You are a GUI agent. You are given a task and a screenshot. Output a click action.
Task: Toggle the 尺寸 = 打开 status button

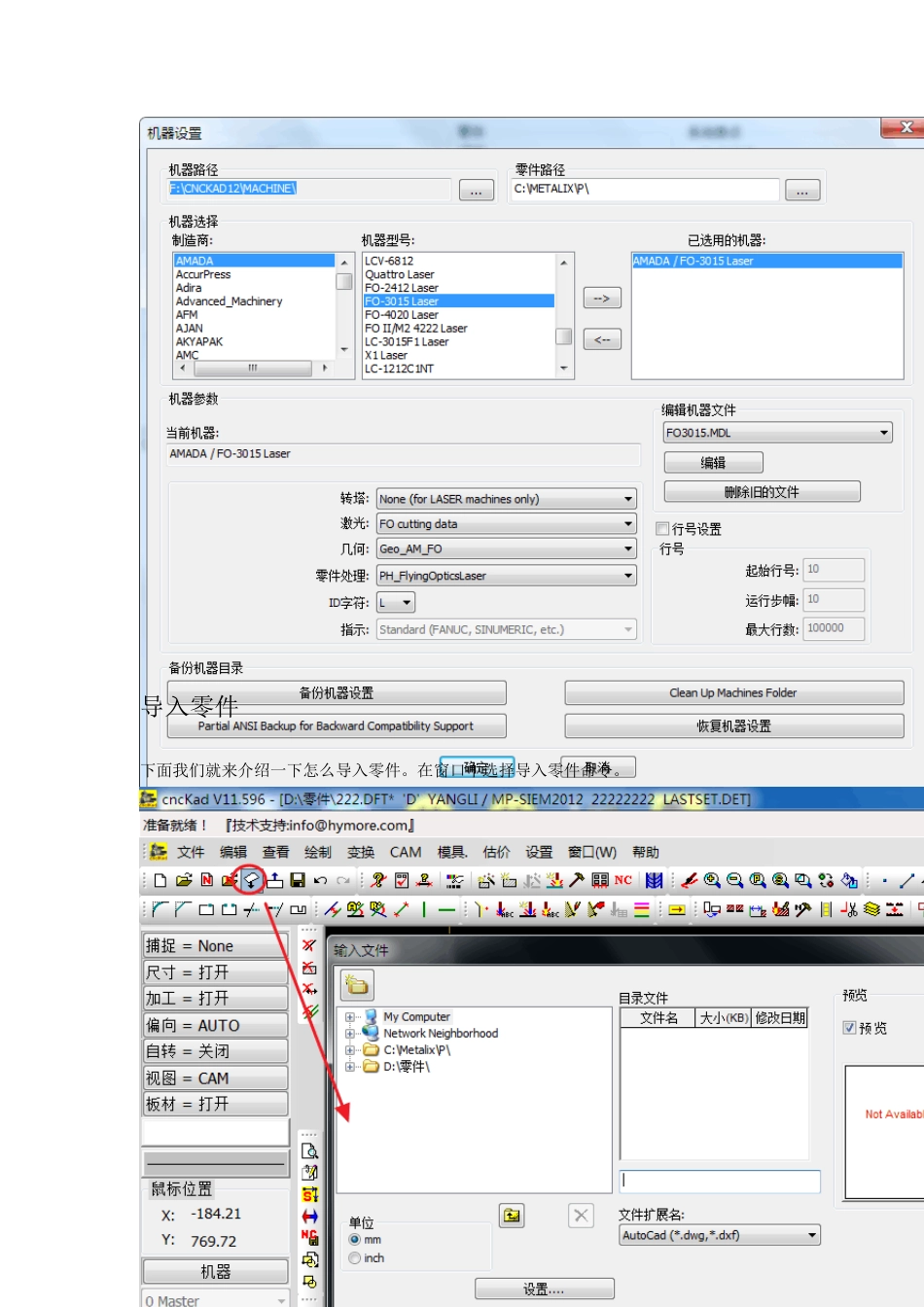(216, 972)
